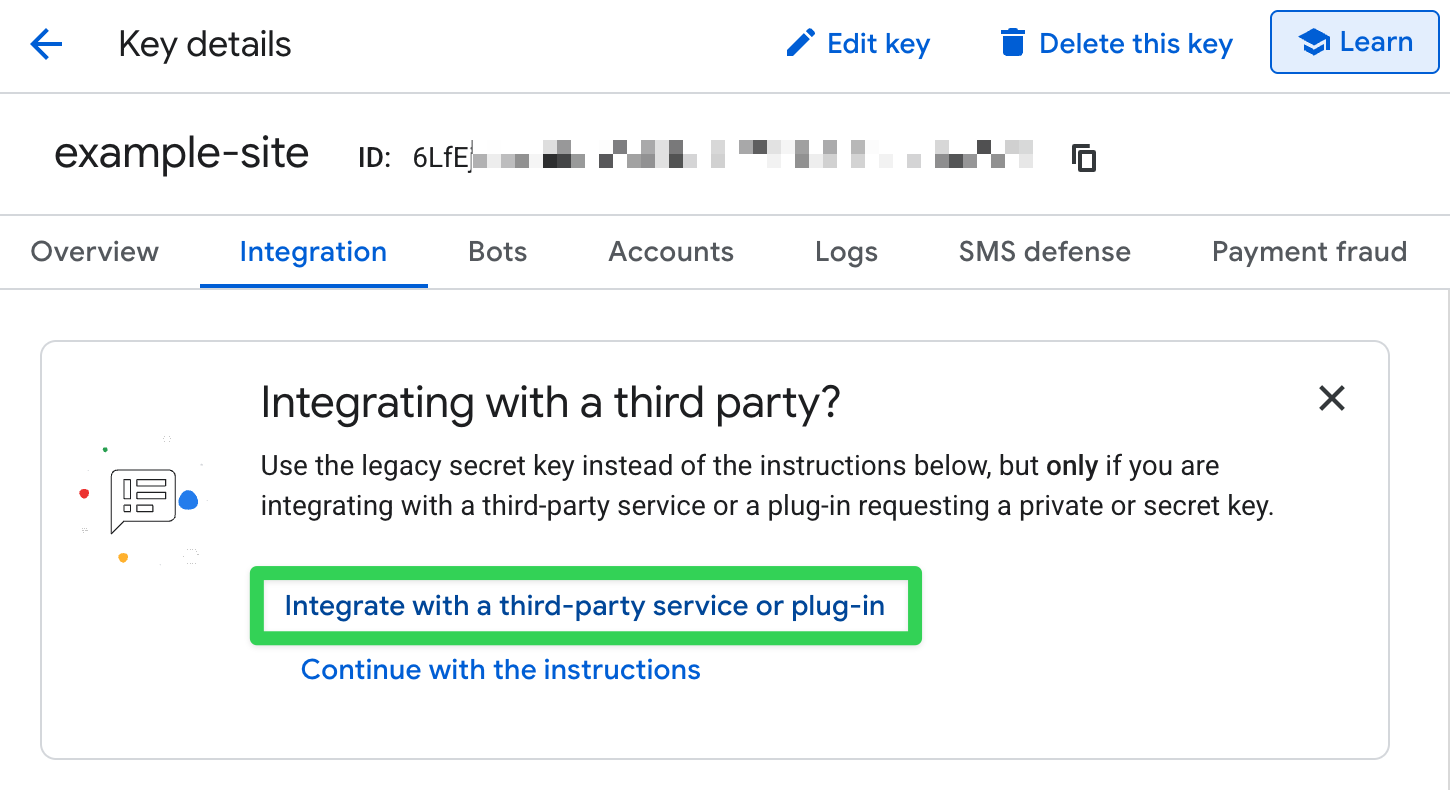Select the Accounts tab
Screen dimensions: 1450x790
click(x=670, y=252)
